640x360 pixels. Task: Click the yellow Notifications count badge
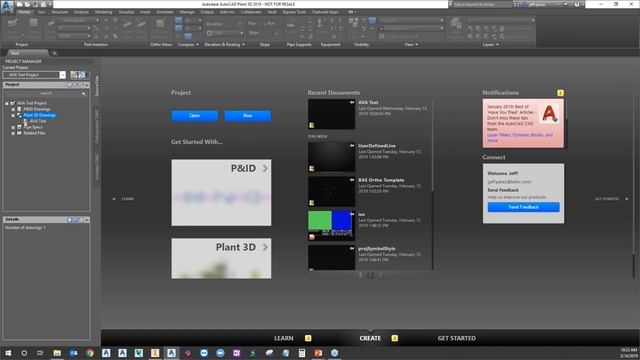[560, 93]
